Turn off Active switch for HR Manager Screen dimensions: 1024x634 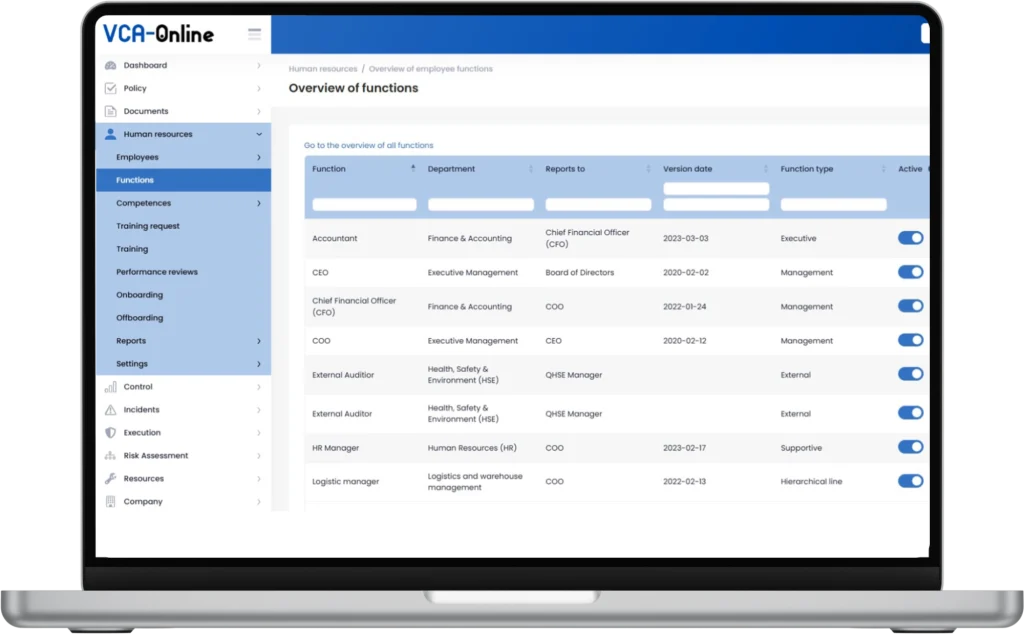coord(910,447)
